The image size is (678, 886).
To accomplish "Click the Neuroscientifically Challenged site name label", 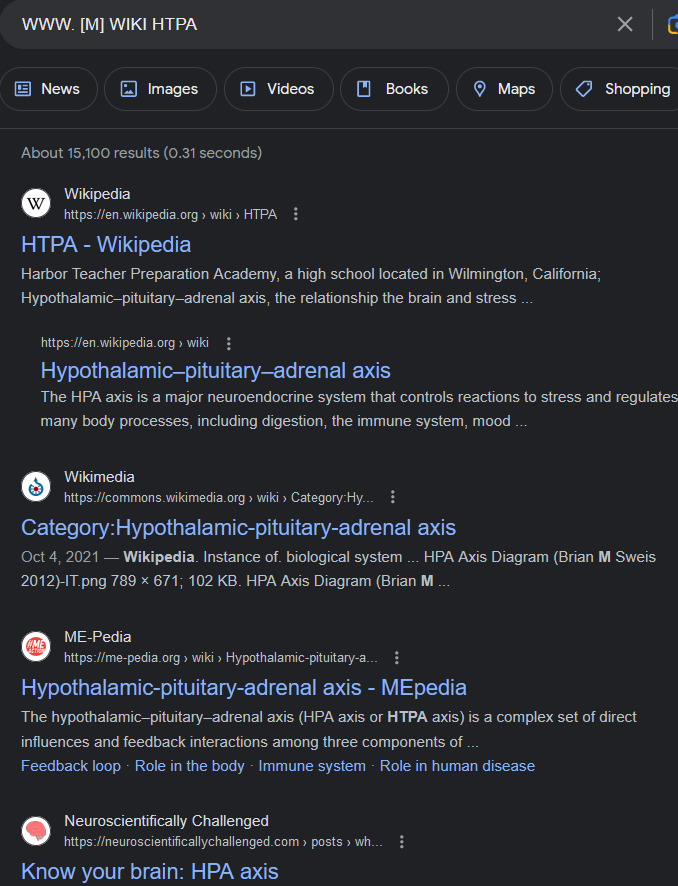I will click(167, 821).
